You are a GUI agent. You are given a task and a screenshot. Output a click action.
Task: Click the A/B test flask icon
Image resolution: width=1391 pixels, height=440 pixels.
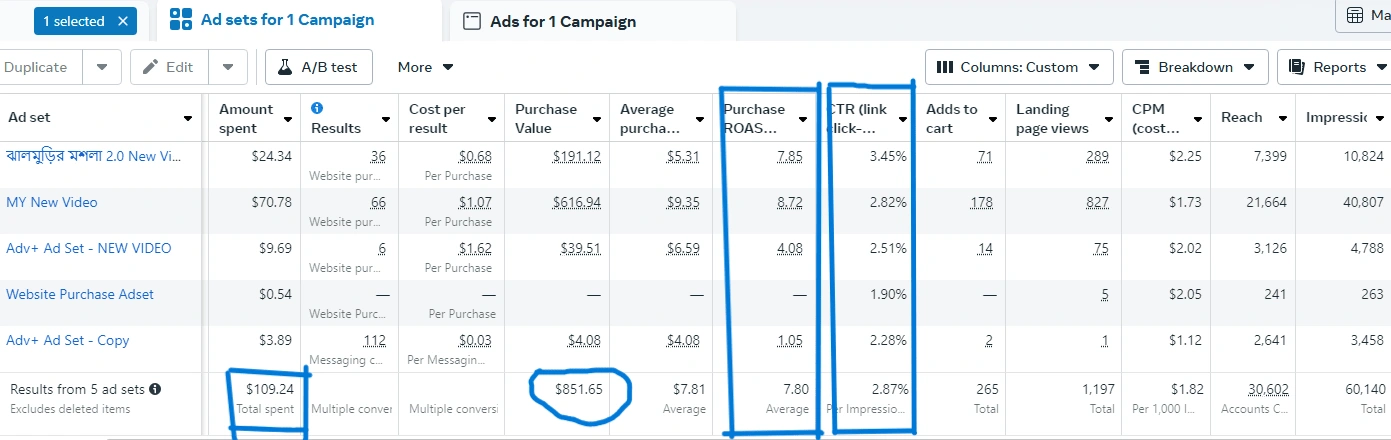[285, 67]
